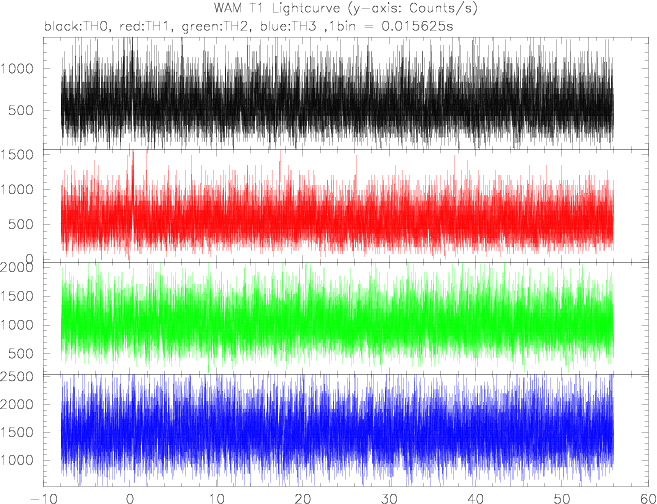This screenshot has width=657, height=504.
Task: Click the "1500" y-label of the blue panel
Action: click(16, 432)
